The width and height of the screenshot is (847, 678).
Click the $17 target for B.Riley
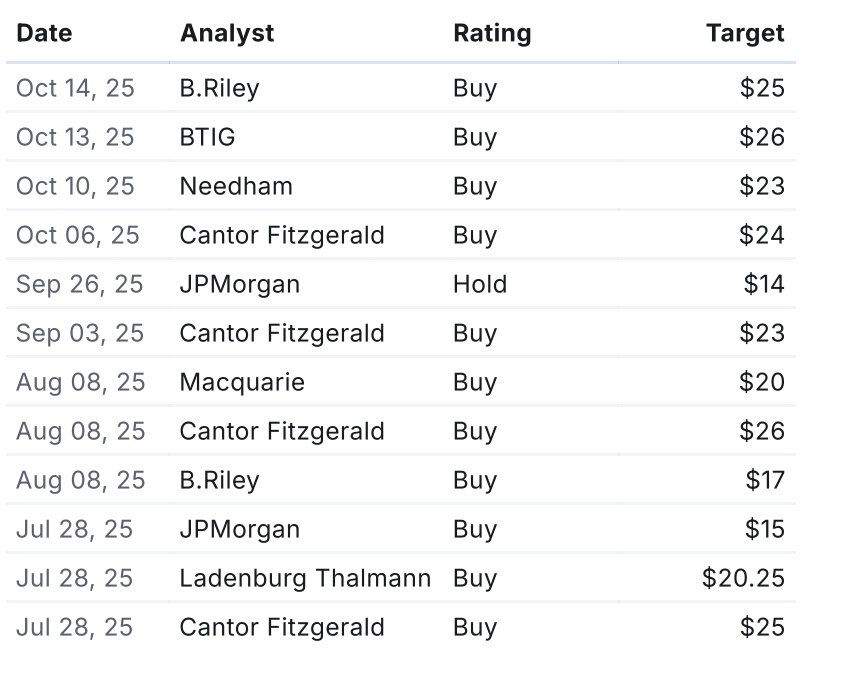point(765,480)
